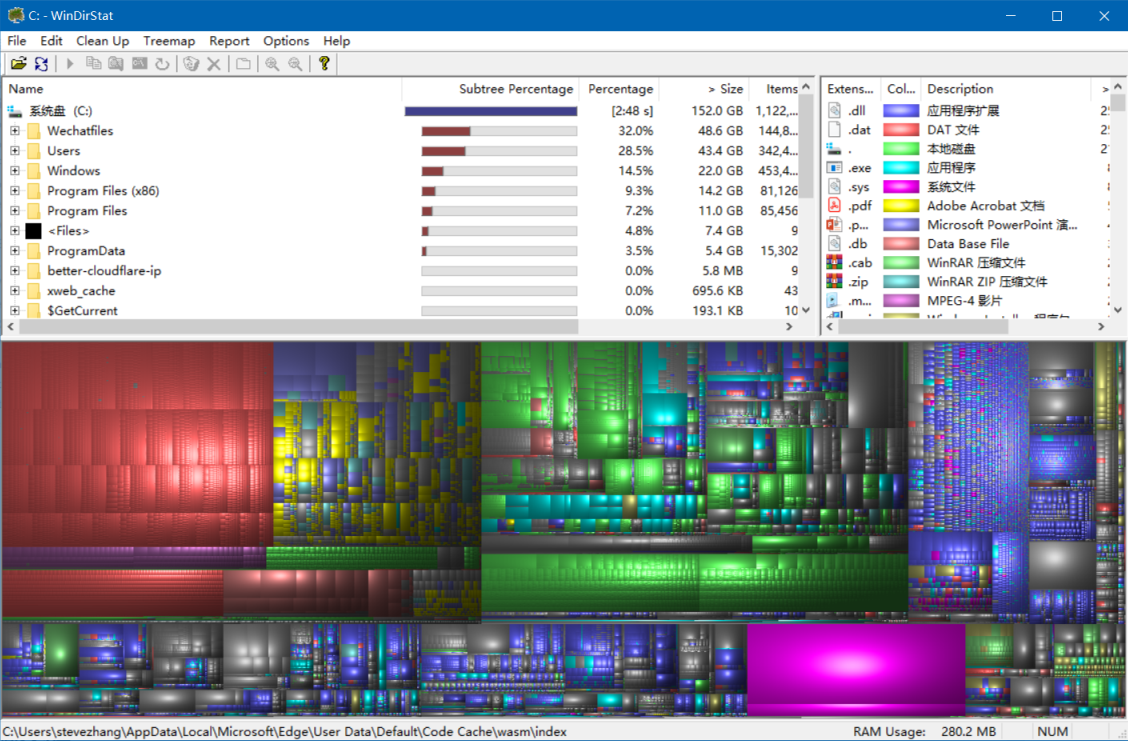
Task: Select the .zip WinRAR extension icon
Action: (835, 282)
